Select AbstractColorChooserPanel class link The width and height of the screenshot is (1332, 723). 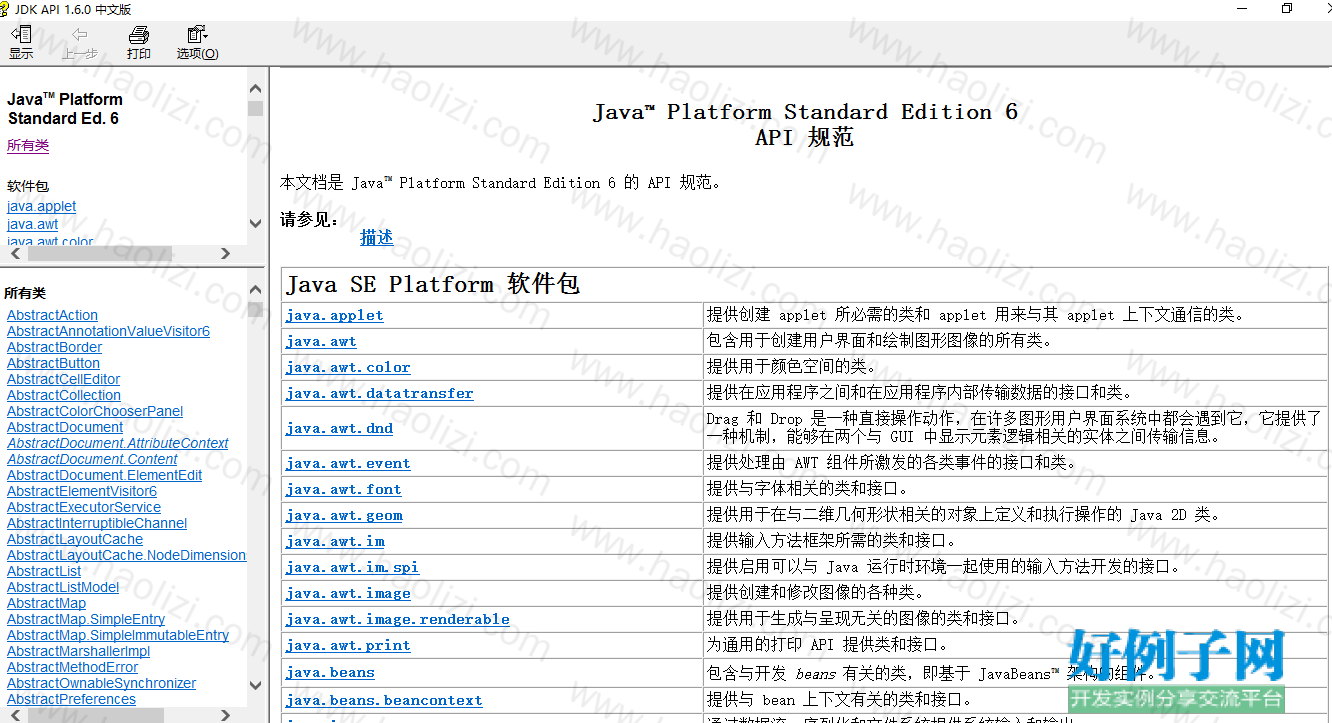pyautogui.click(x=95, y=411)
